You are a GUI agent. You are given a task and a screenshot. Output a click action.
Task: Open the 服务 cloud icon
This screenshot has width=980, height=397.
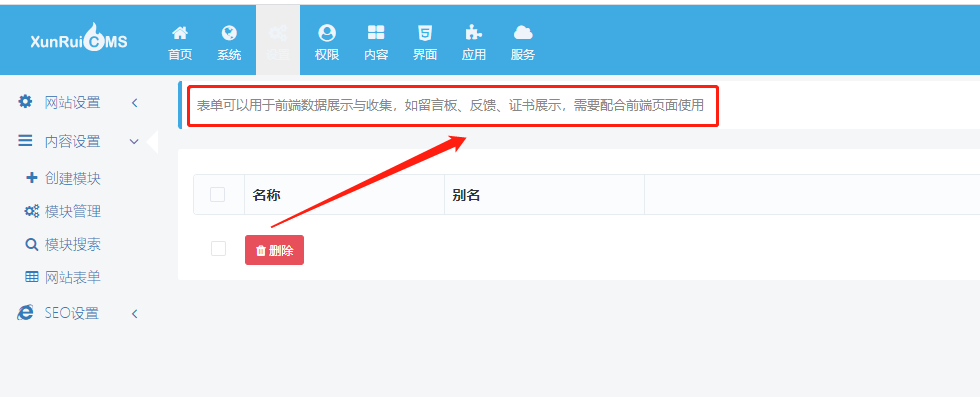click(x=522, y=32)
